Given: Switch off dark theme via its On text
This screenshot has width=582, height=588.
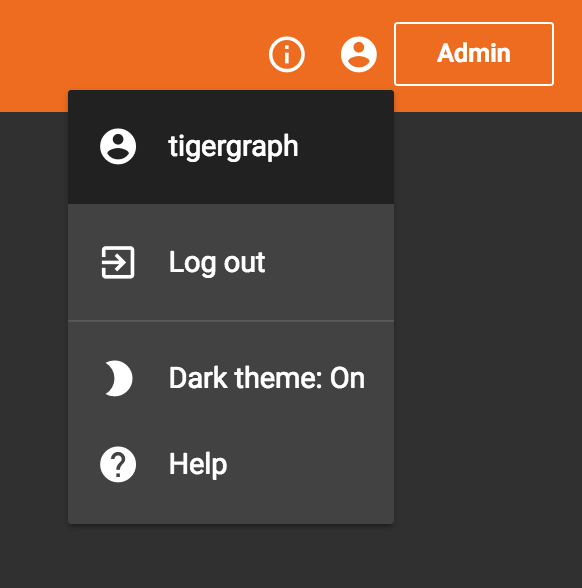Looking at the screenshot, I should (x=347, y=378).
